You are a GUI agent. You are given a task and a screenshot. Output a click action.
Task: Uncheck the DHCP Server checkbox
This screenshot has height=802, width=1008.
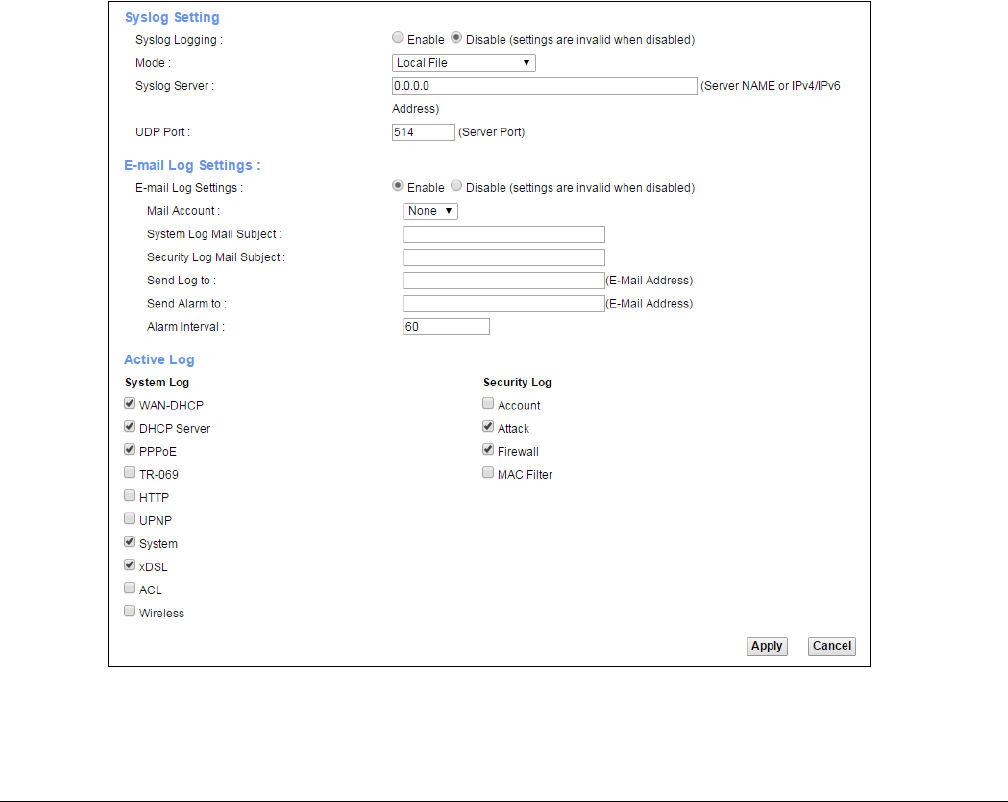[130, 427]
